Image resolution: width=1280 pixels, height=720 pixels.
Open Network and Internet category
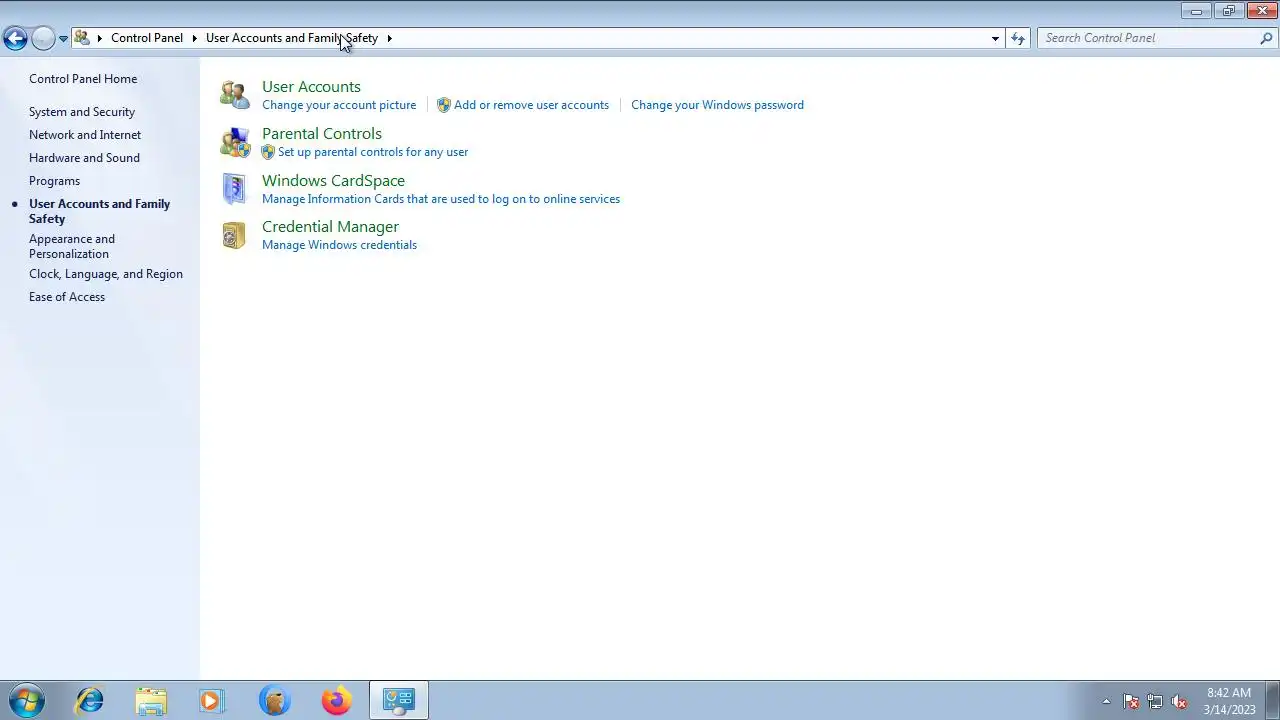pos(85,135)
